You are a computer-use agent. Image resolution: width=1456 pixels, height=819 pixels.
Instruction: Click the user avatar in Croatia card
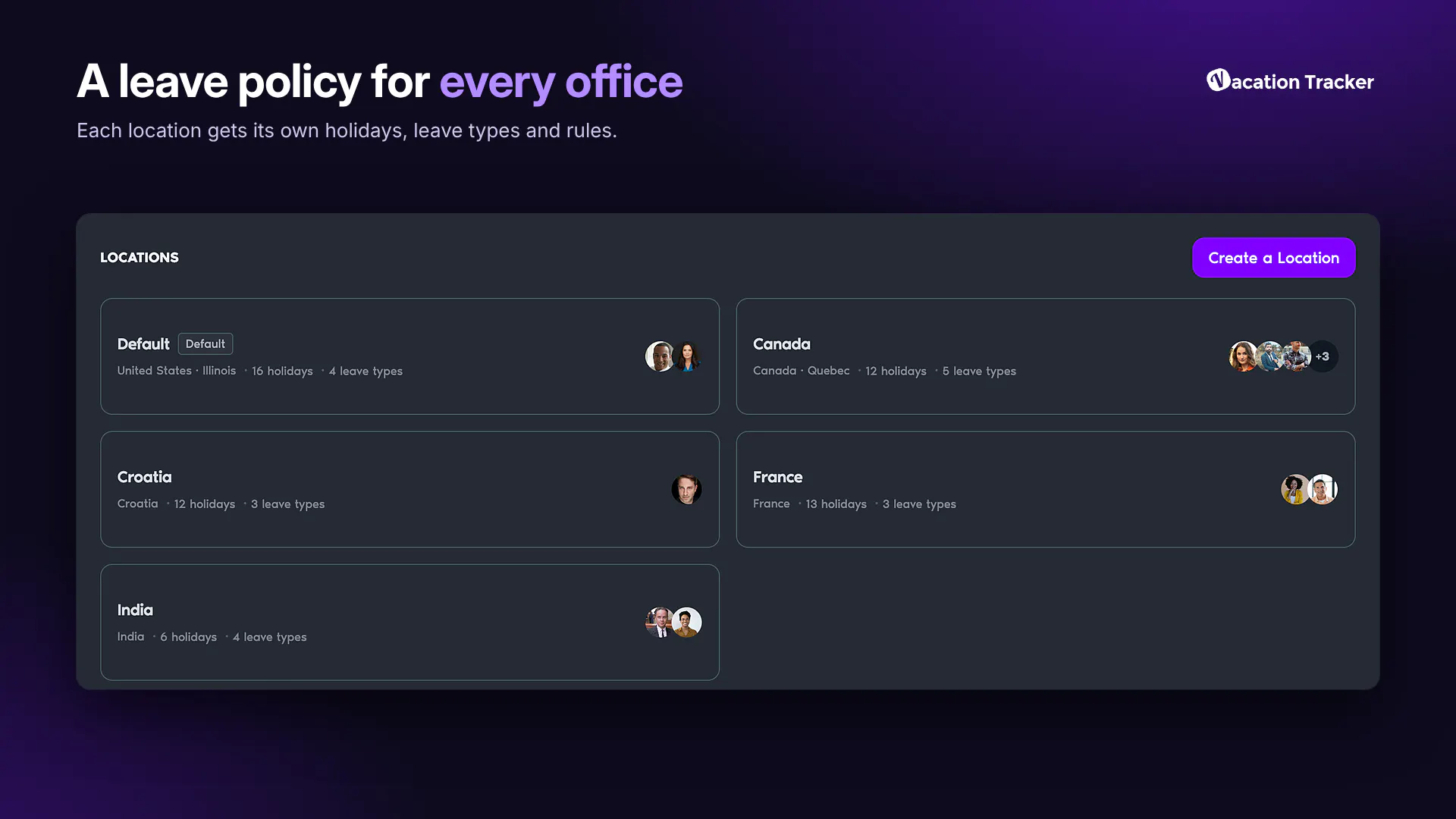point(686,489)
